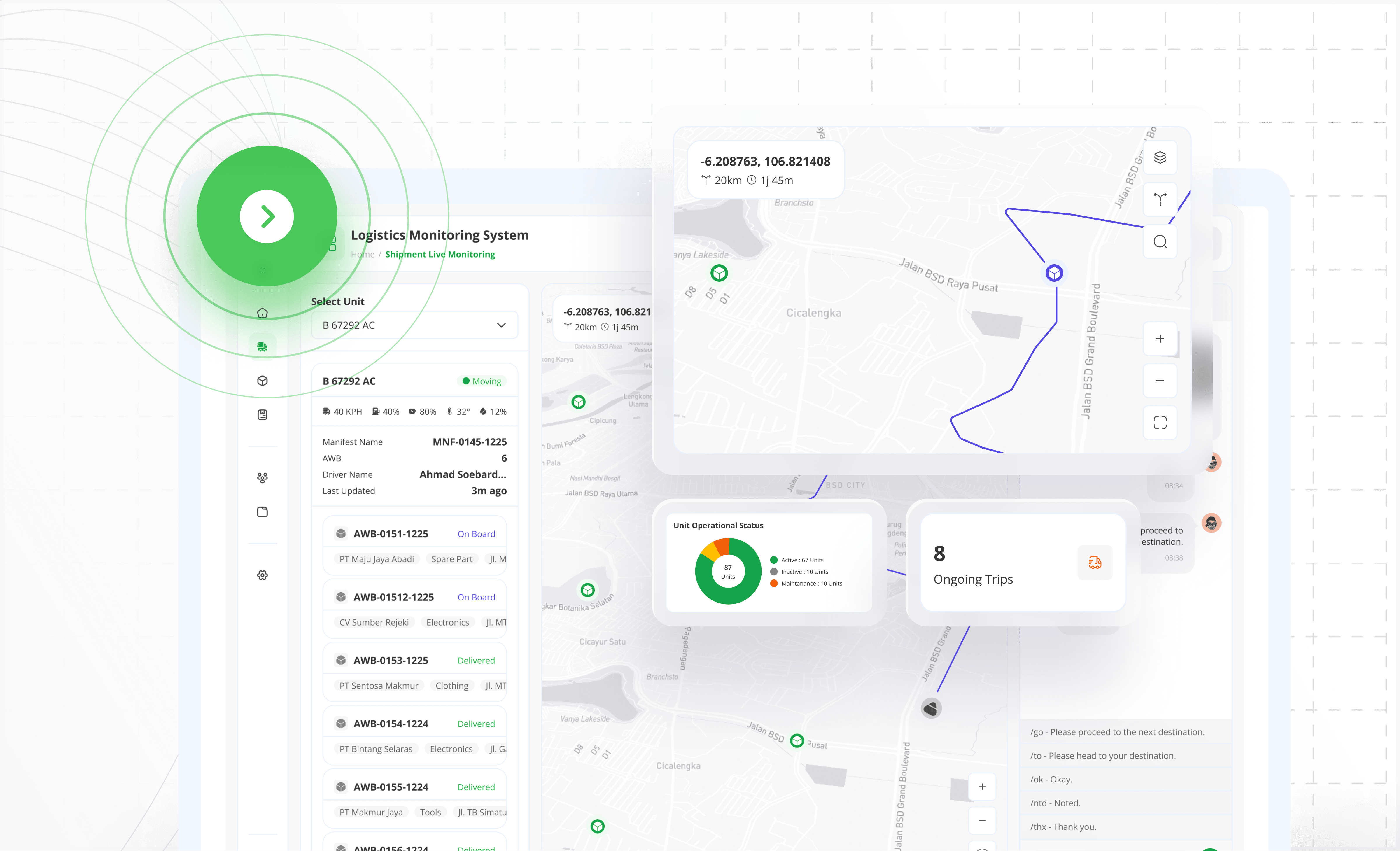The width and height of the screenshot is (1400, 851).
Task: Zoom out with minus button on large map
Action: (x=1160, y=381)
